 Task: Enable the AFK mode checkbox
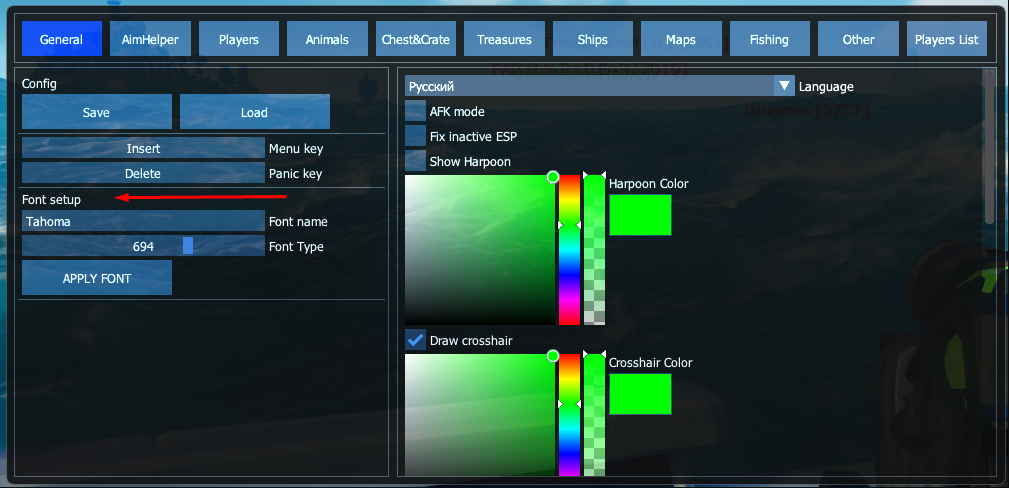click(x=415, y=111)
